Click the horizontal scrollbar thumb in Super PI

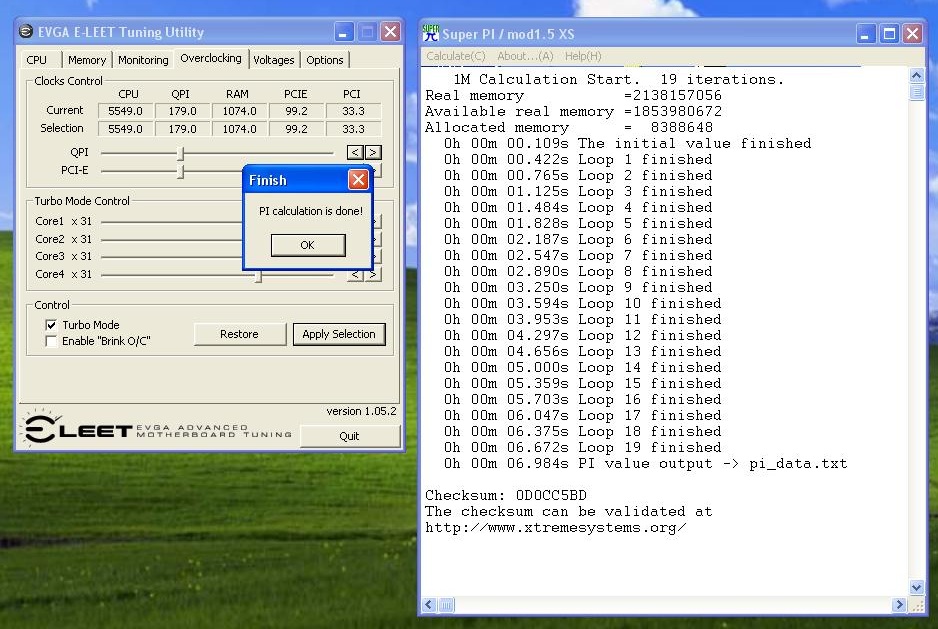446,604
